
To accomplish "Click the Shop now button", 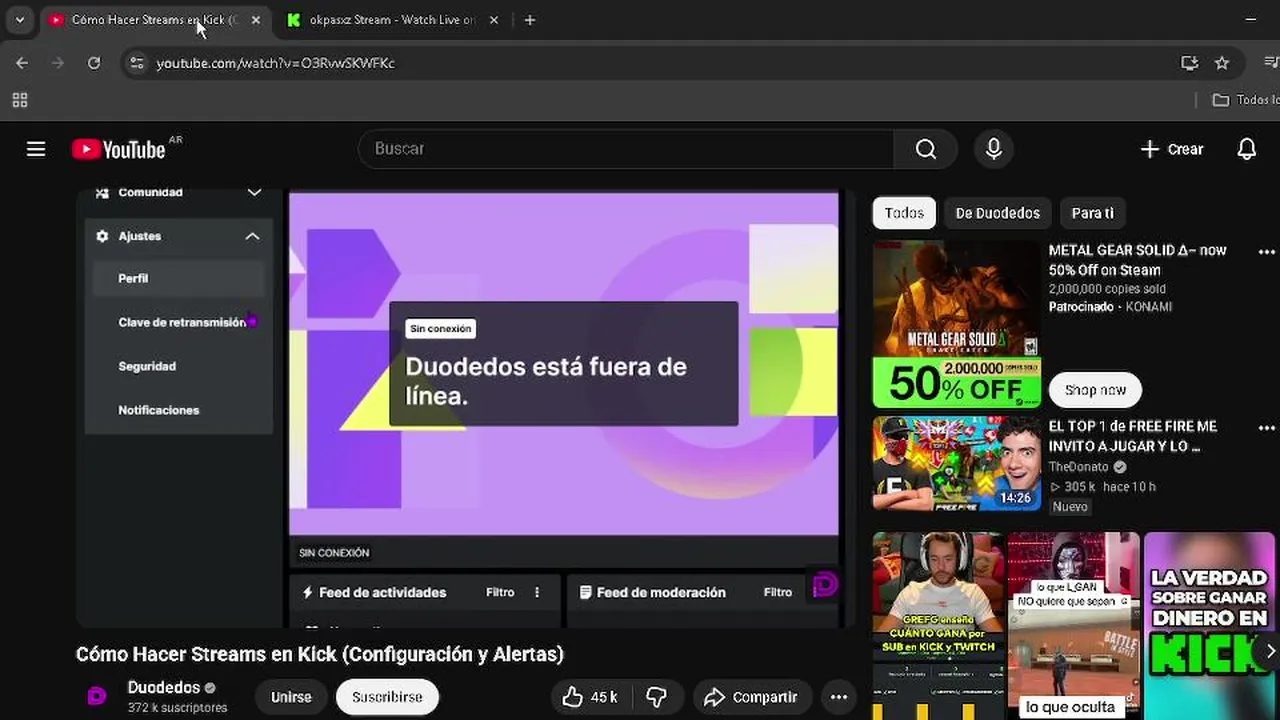I will pyautogui.click(x=1095, y=390).
